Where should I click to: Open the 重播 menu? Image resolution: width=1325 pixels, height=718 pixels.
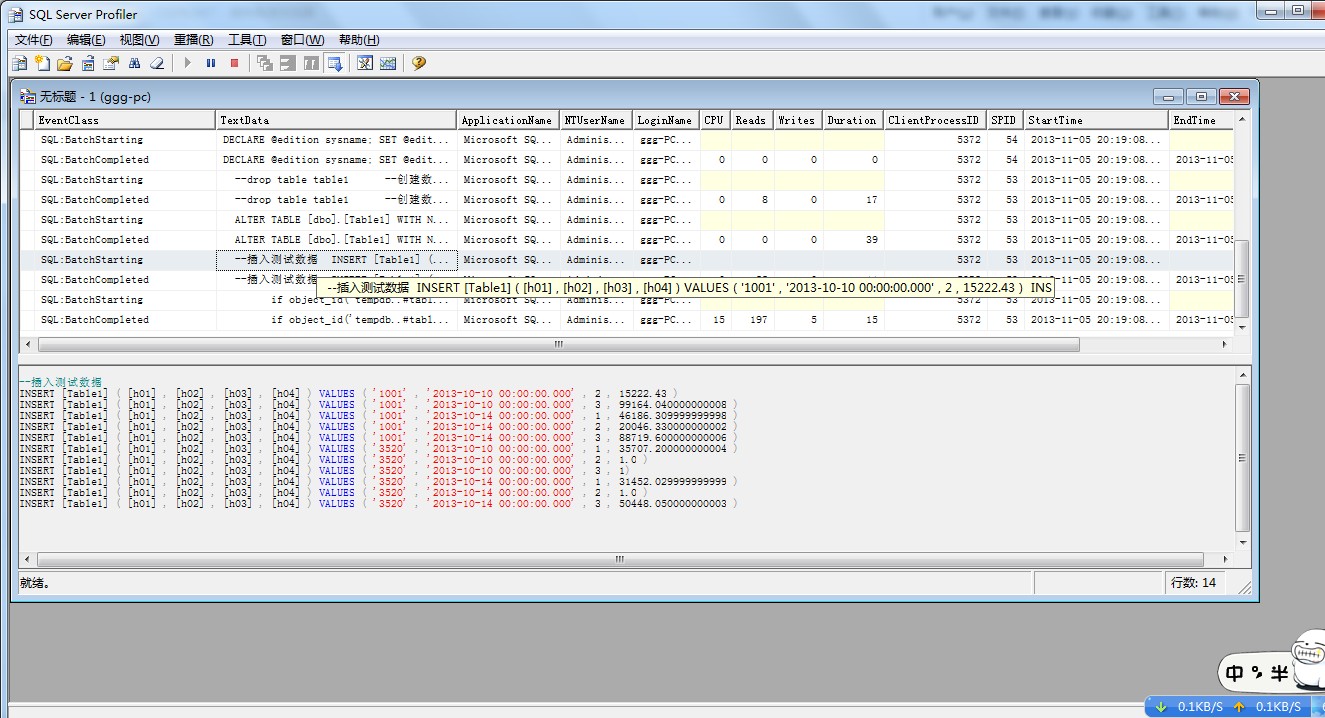point(194,39)
